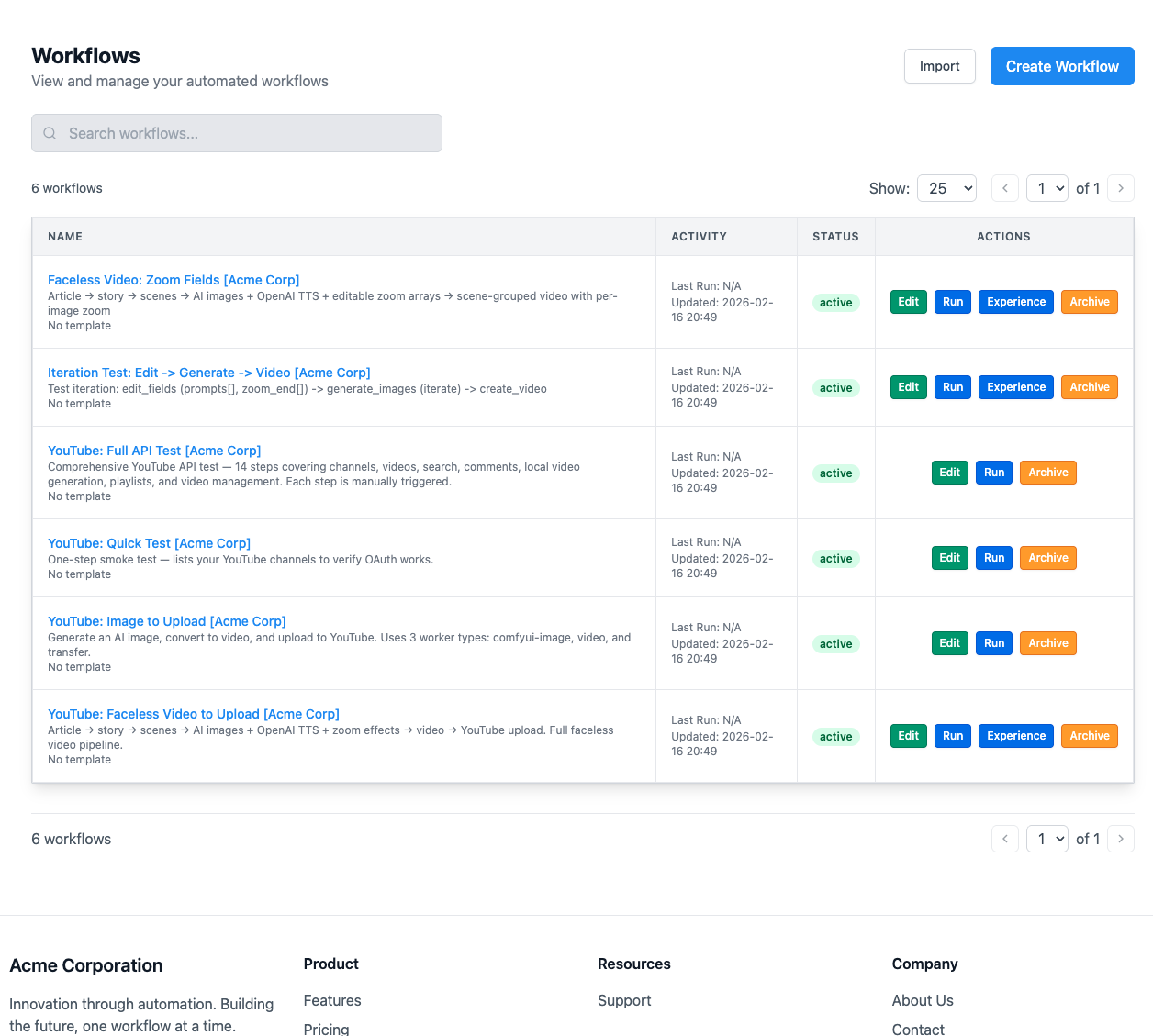This screenshot has width=1153, height=1036.
Task: Open the top page number selector
Action: click(x=1047, y=188)
